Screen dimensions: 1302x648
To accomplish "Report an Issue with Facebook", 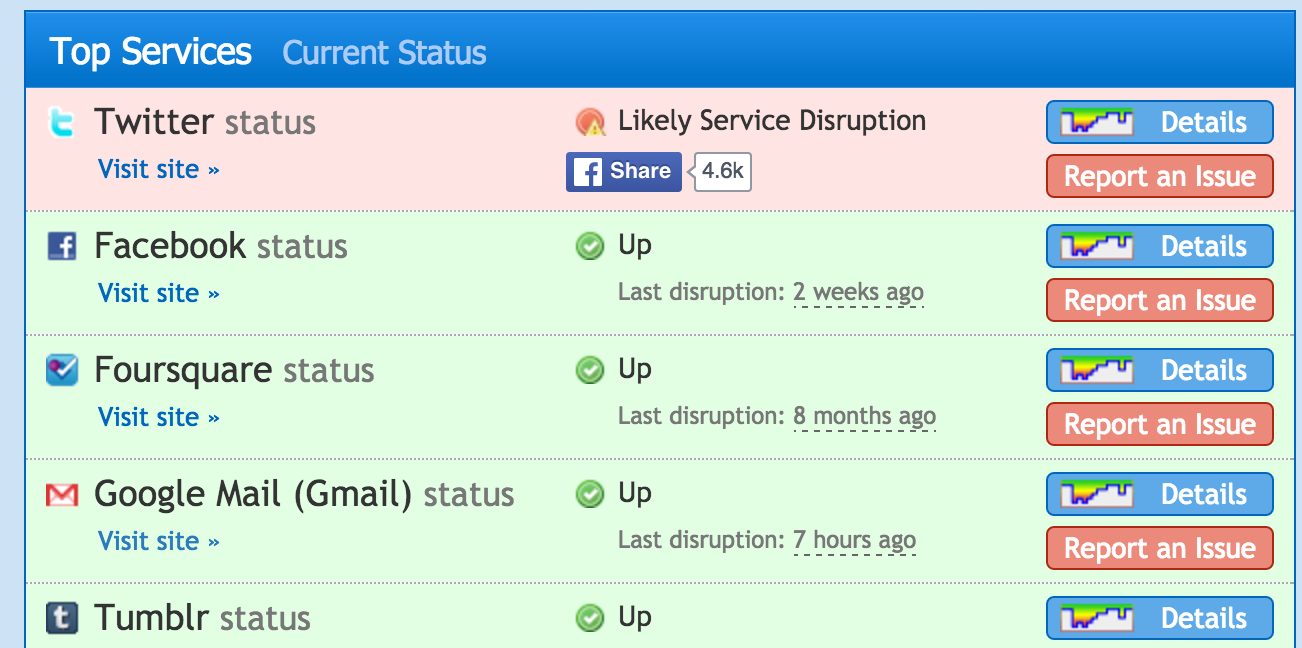I will coord(1160,300).
